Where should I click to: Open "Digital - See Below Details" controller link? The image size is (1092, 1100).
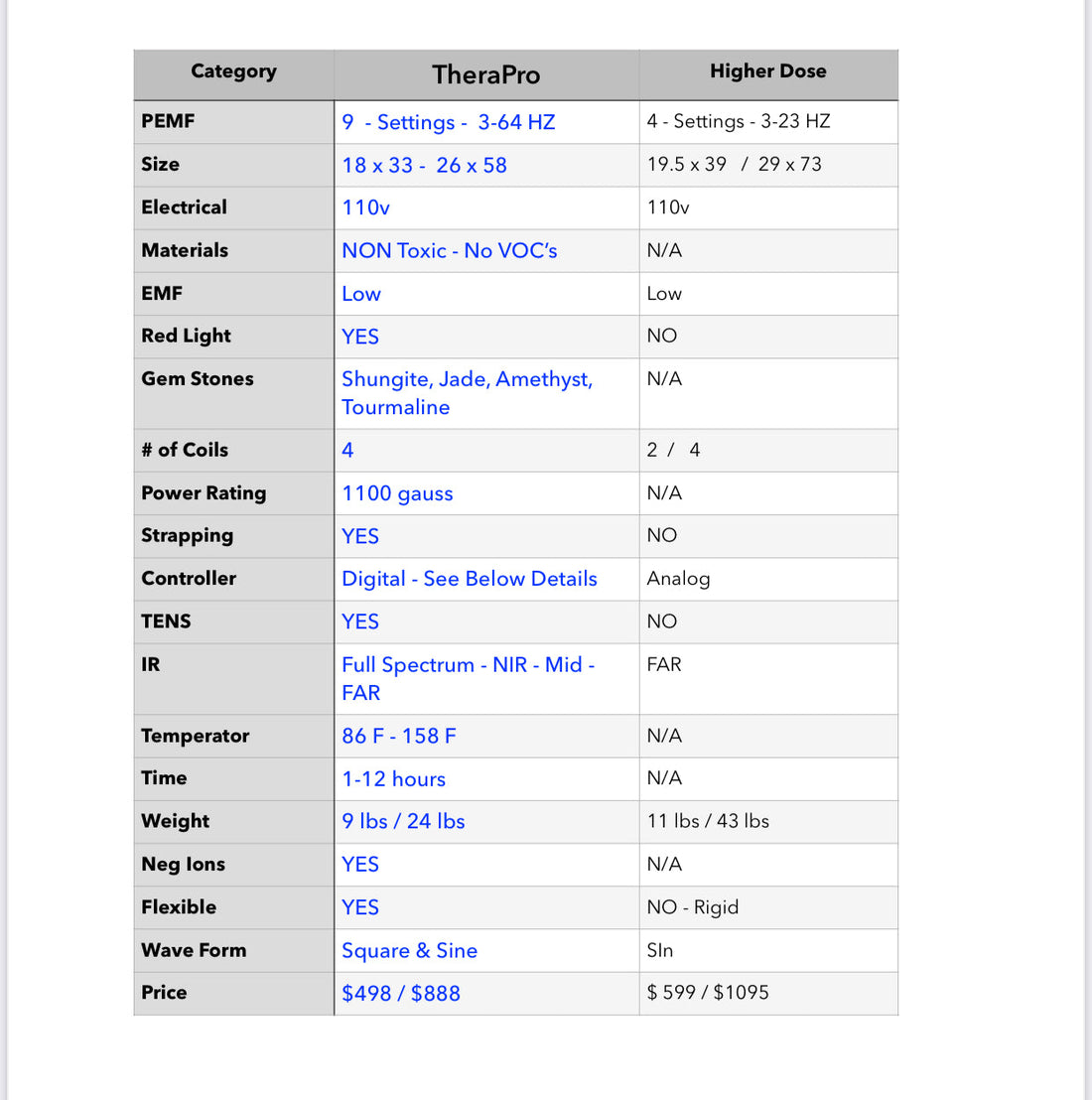(469, 579)
